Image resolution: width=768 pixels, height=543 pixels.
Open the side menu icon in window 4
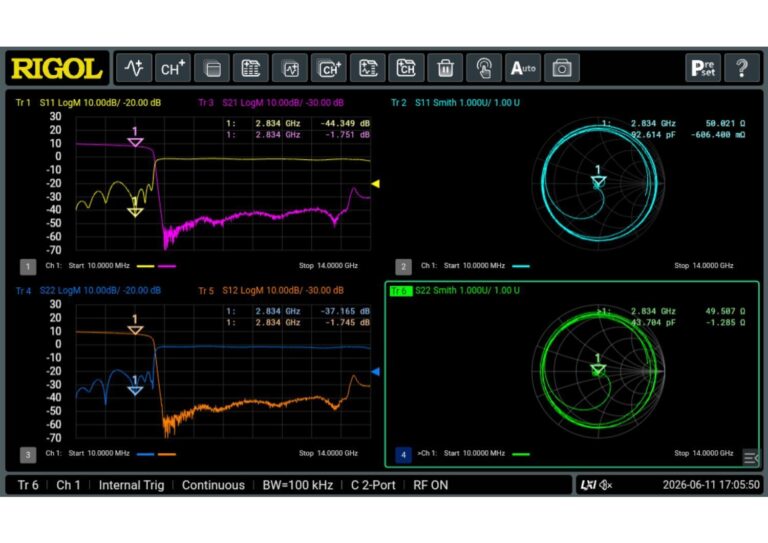pos(750,458)
